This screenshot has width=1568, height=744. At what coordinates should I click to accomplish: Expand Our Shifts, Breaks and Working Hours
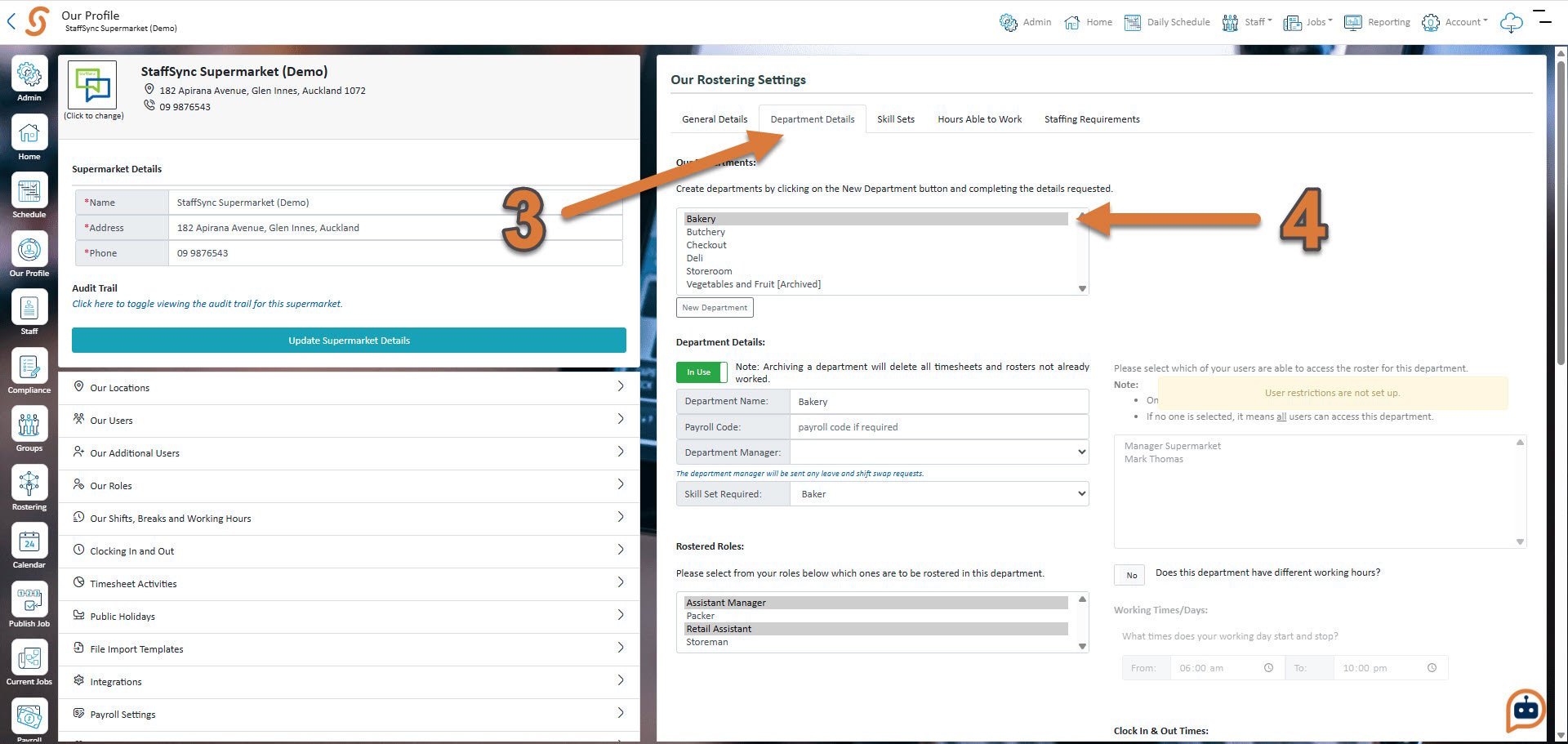349,518
